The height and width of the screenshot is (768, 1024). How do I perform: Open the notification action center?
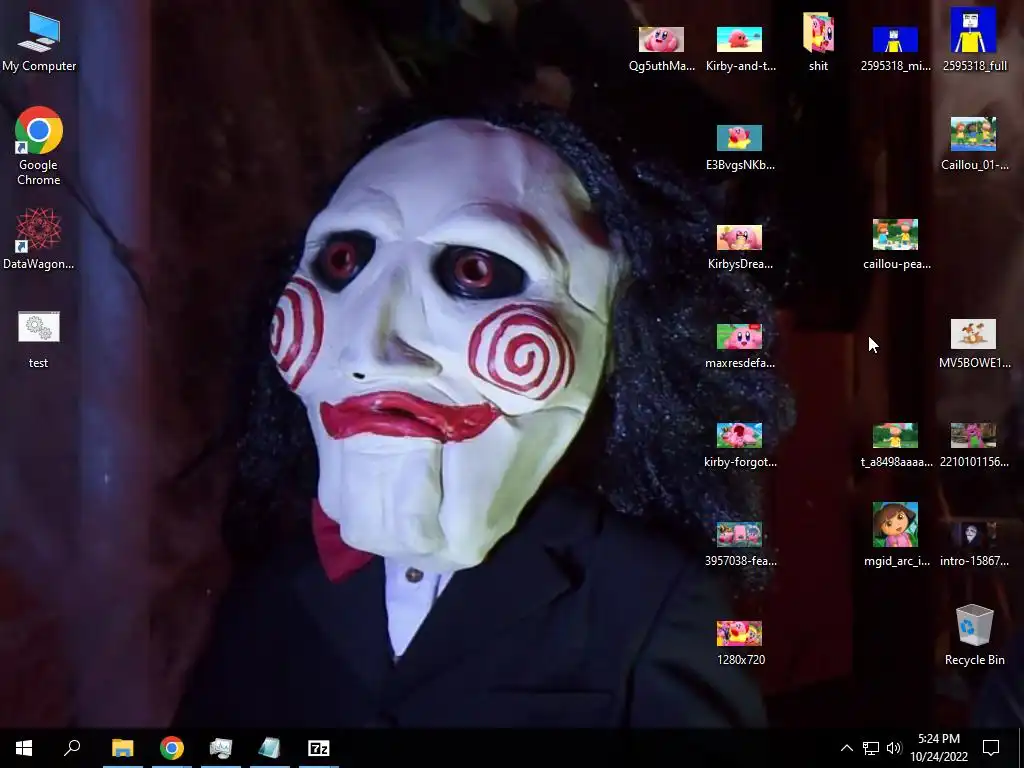[991, 748]
